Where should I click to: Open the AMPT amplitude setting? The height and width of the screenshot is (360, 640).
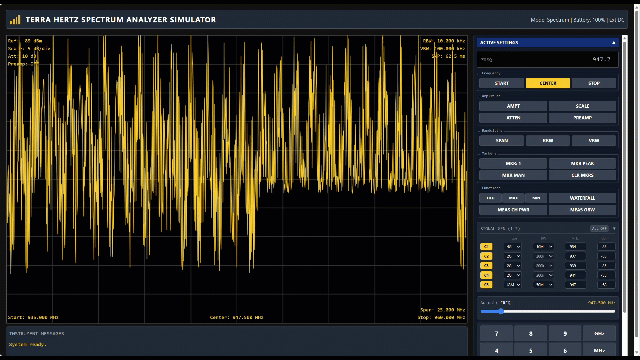pos(513,106)
